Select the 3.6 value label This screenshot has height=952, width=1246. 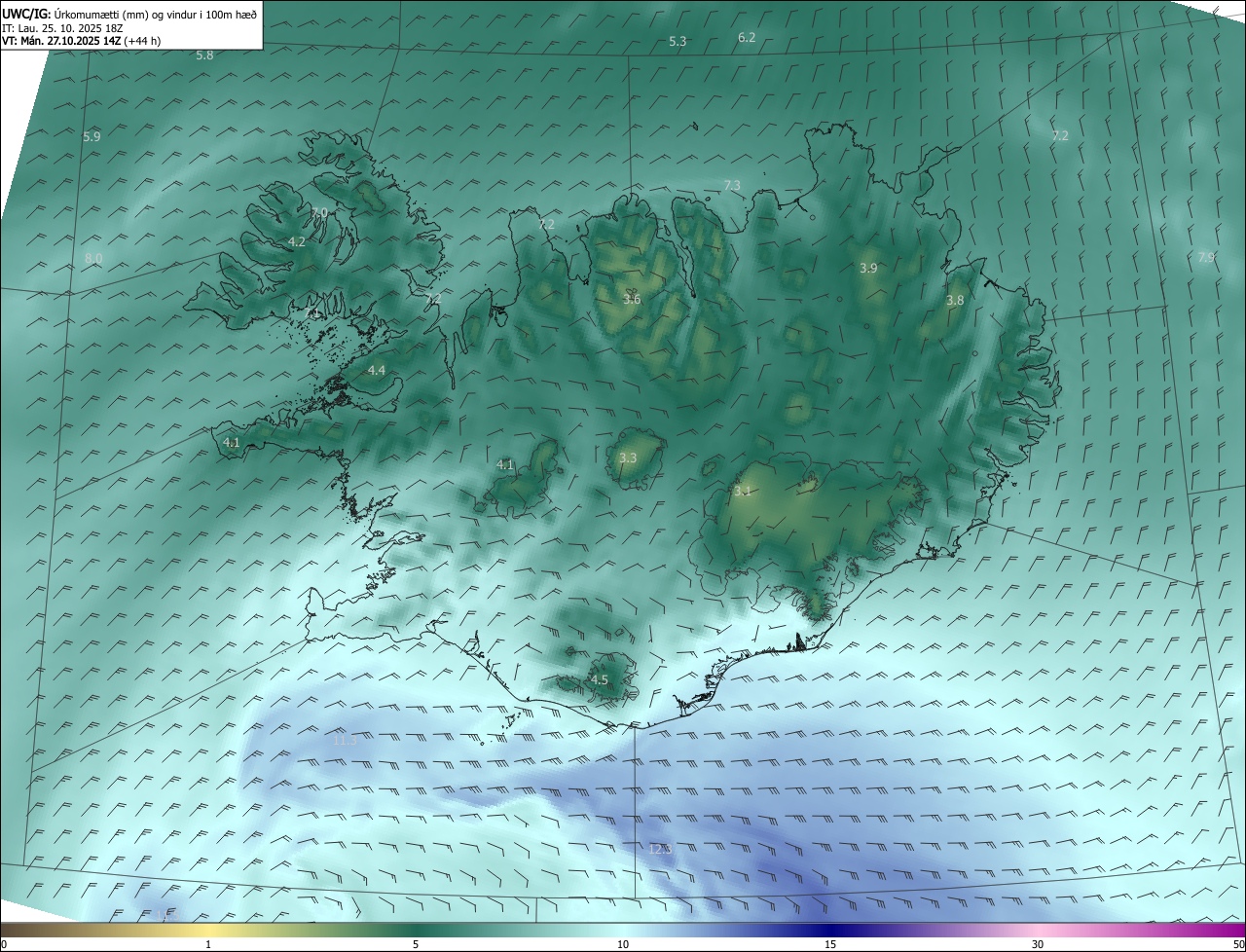click(x=632, y=300)
